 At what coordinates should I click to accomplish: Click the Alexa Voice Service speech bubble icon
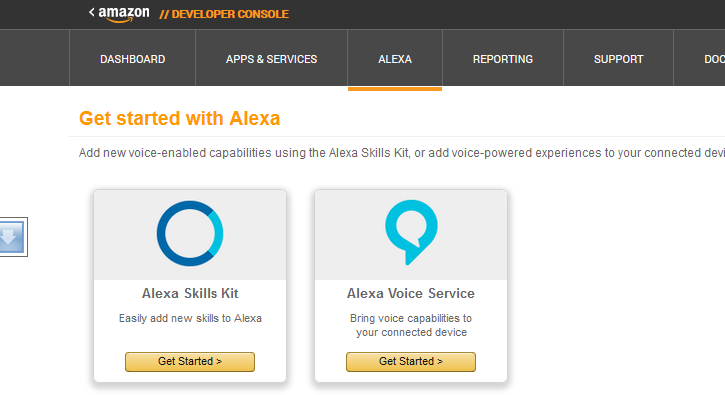pos(411,232)
